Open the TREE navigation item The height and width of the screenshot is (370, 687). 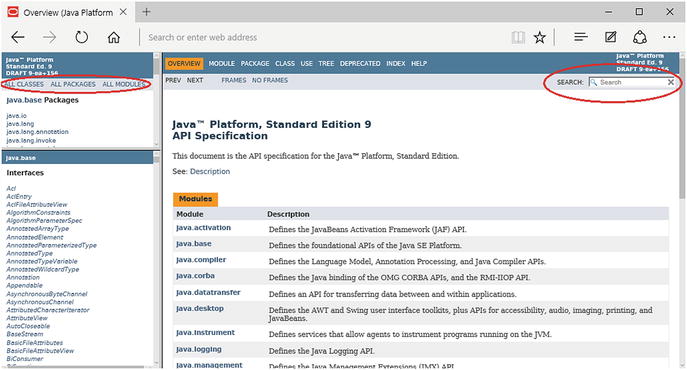coord(326,64)
